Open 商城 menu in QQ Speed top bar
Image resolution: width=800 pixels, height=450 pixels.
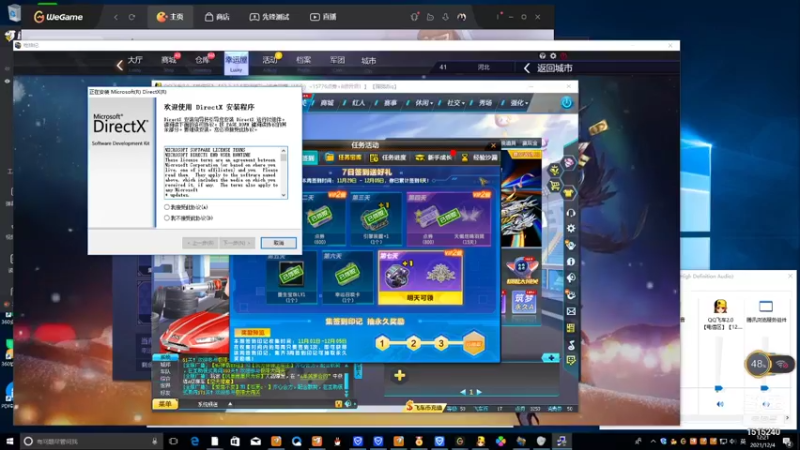point(327,103)
